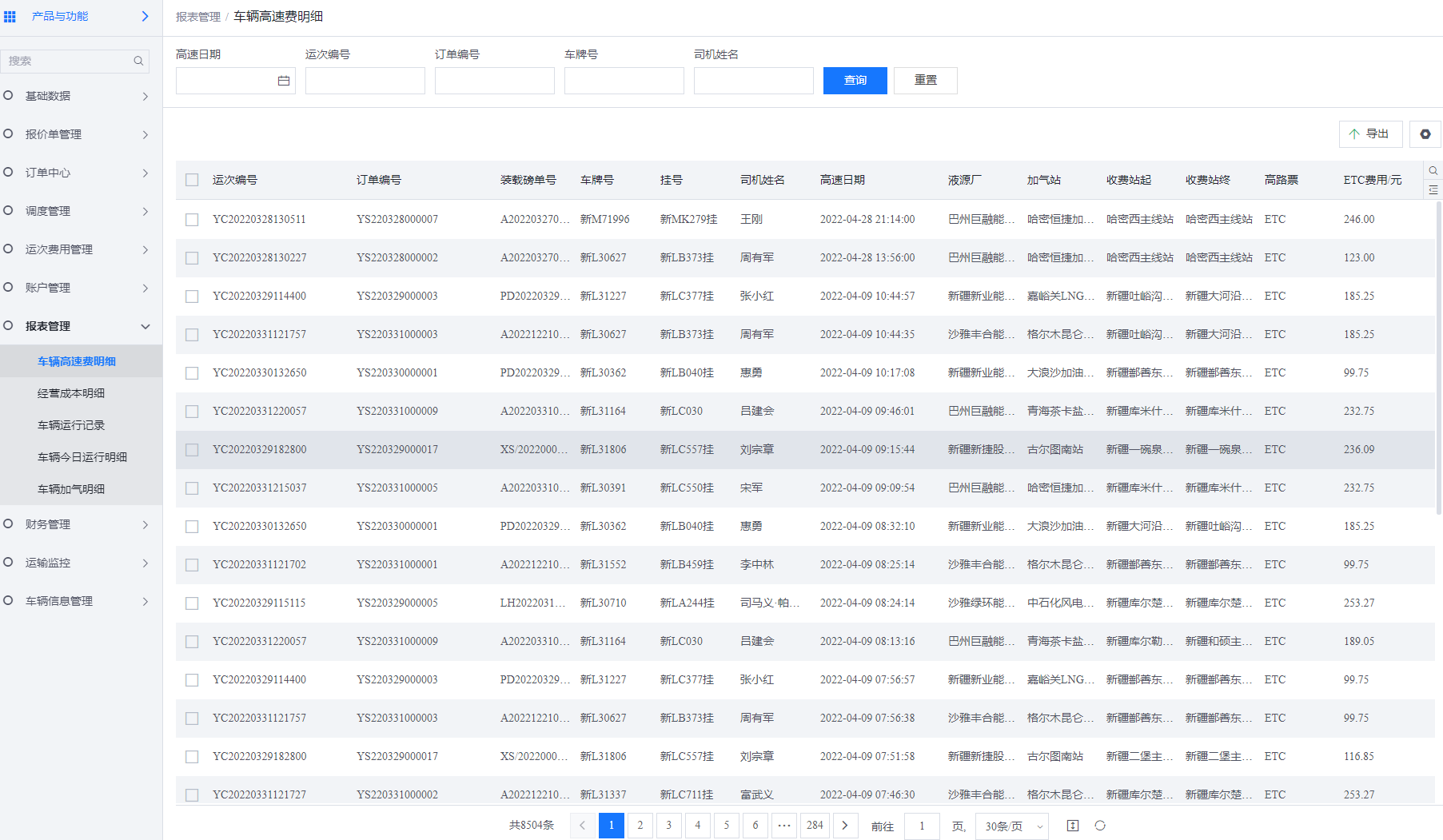The height and width of the screenshot is (840, 1443).
Task: Click the fullscreen table toggle icon
Action: coord(1073,826)
